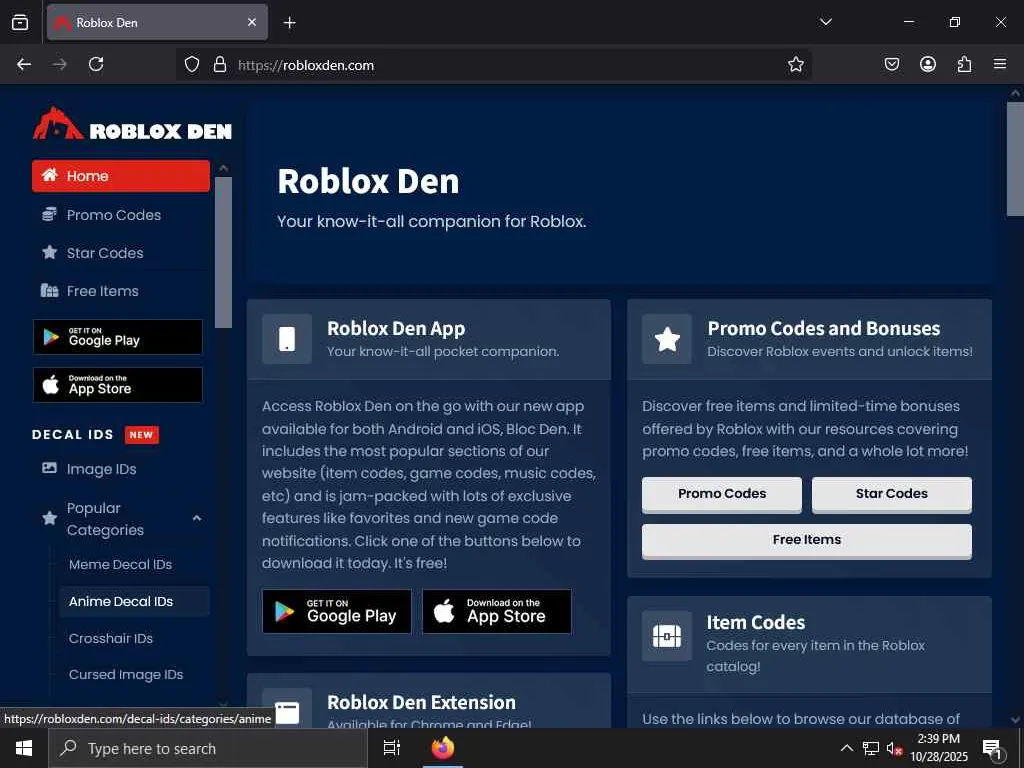
Task: Open a new browser tab
Action: [x=289, y=23]
